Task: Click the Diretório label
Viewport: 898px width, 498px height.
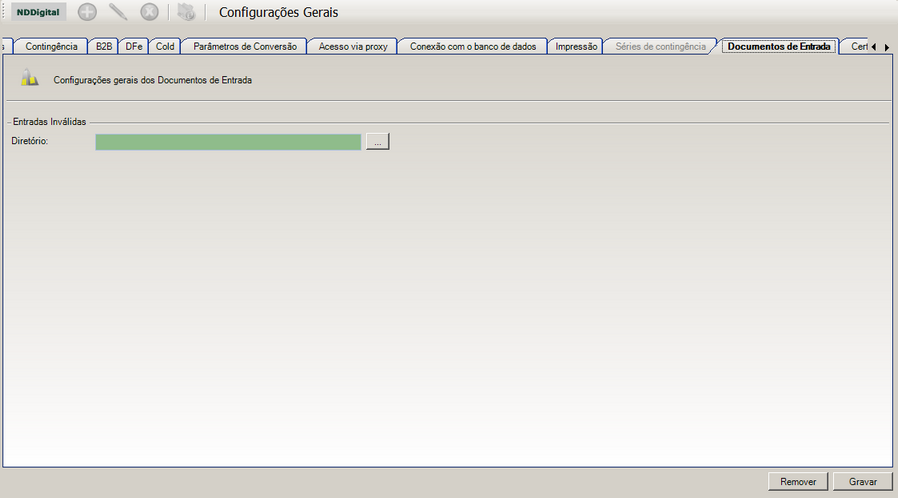Action: click(x=29, y=141)
